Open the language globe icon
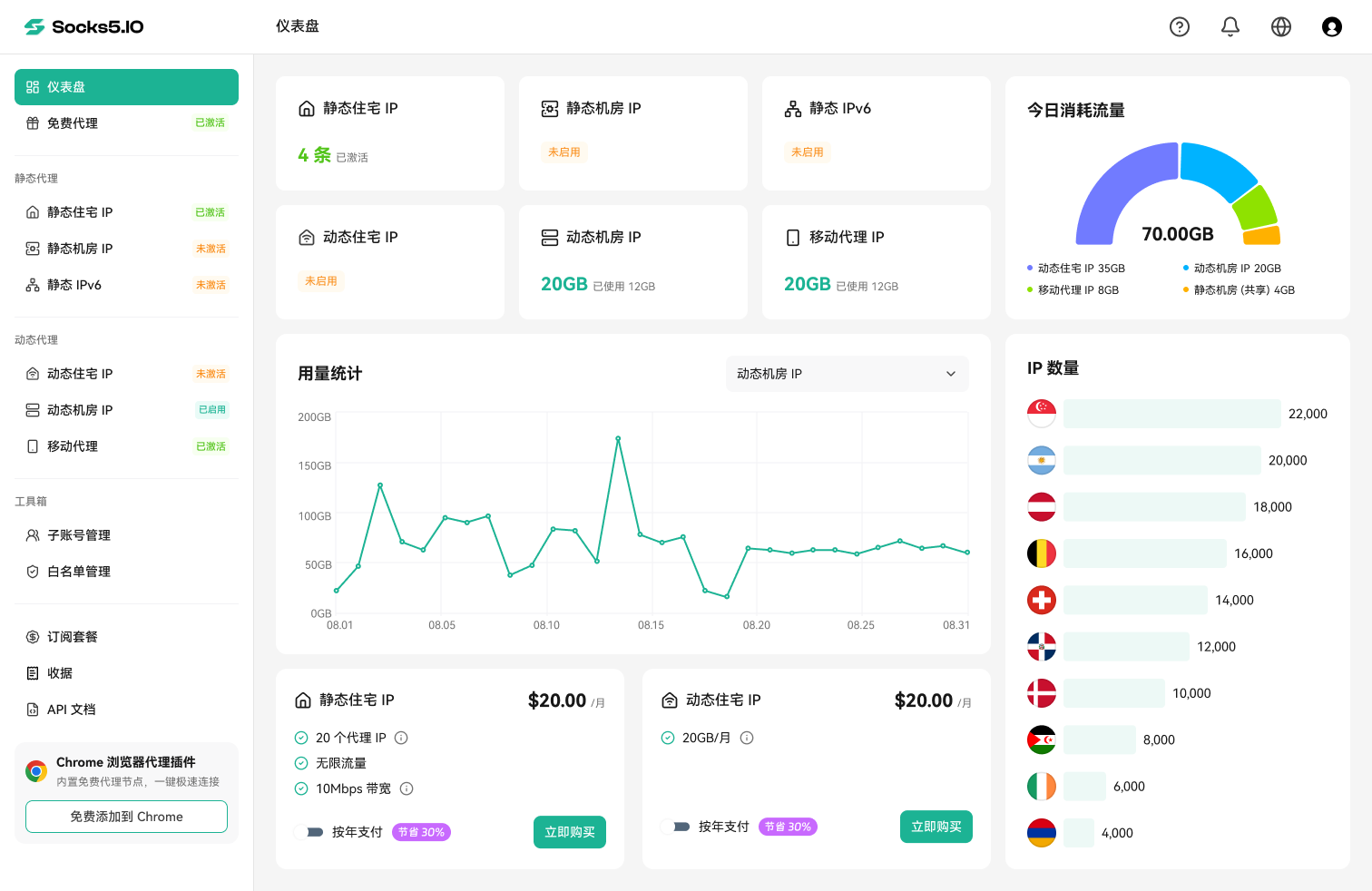This screenshot has width=1372, height=891. (x=1281, y=27)
